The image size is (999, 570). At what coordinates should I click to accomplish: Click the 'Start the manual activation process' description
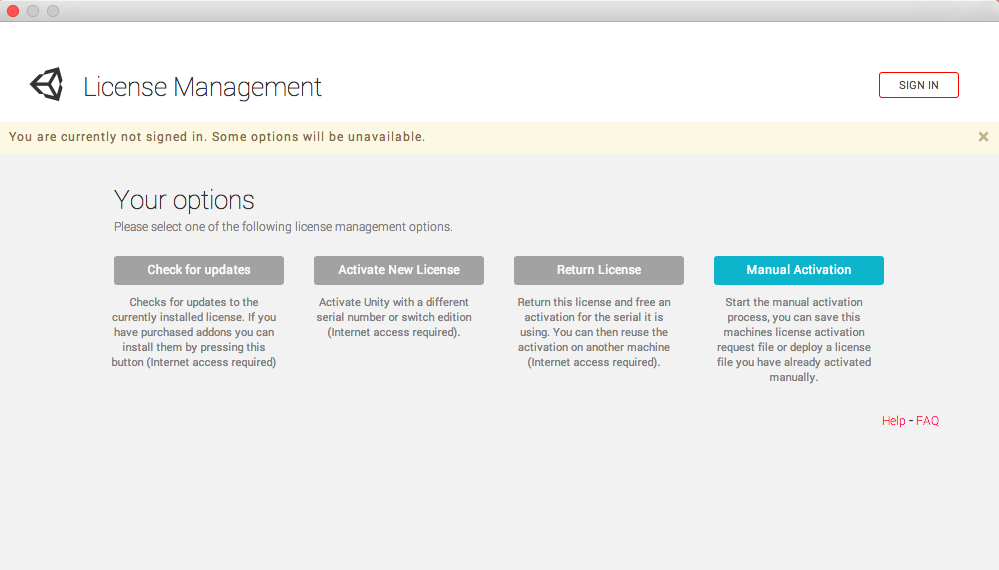pyautogui.click(x=794, y=339)
